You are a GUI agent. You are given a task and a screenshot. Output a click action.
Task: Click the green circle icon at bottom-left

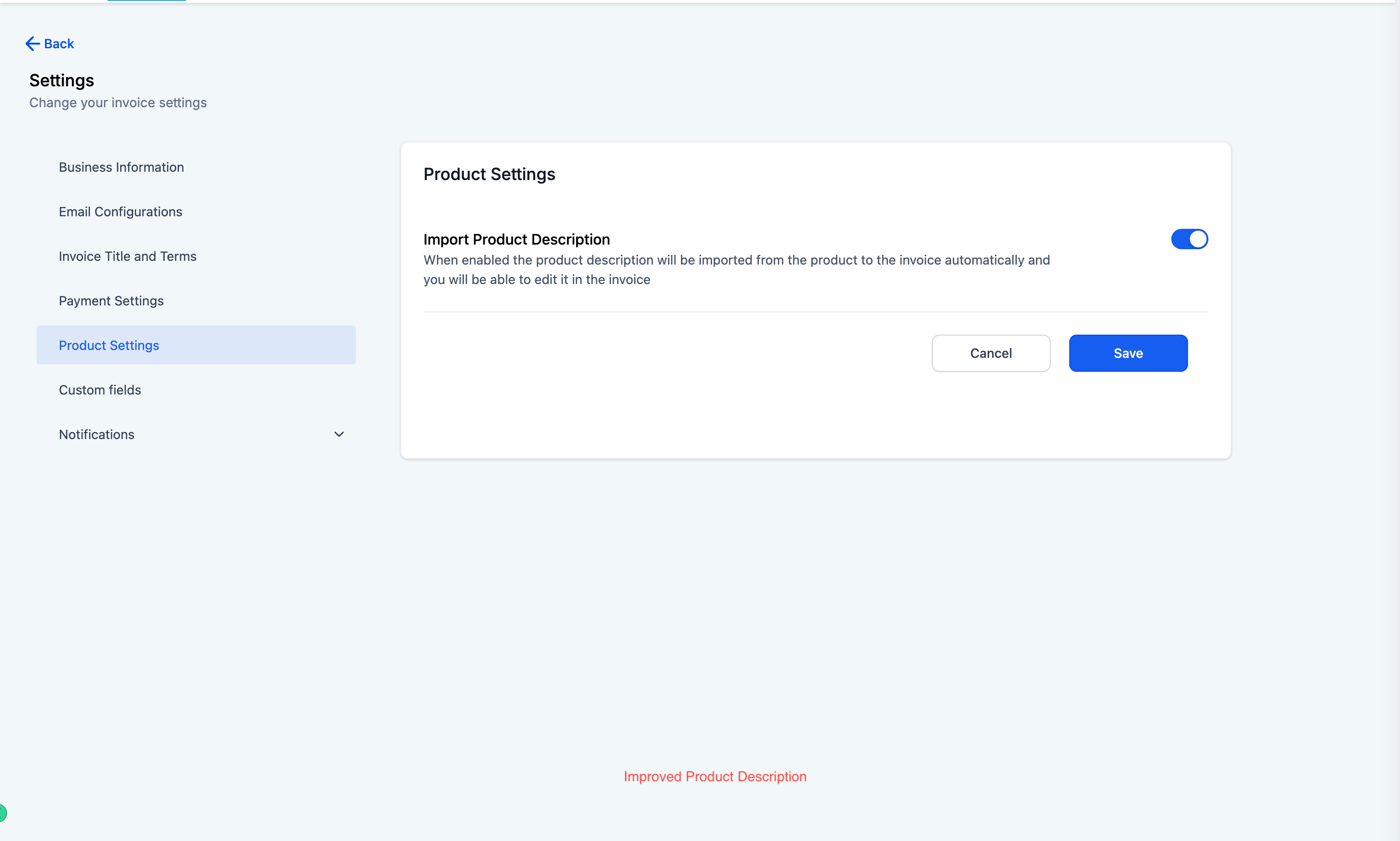point(2,813)
